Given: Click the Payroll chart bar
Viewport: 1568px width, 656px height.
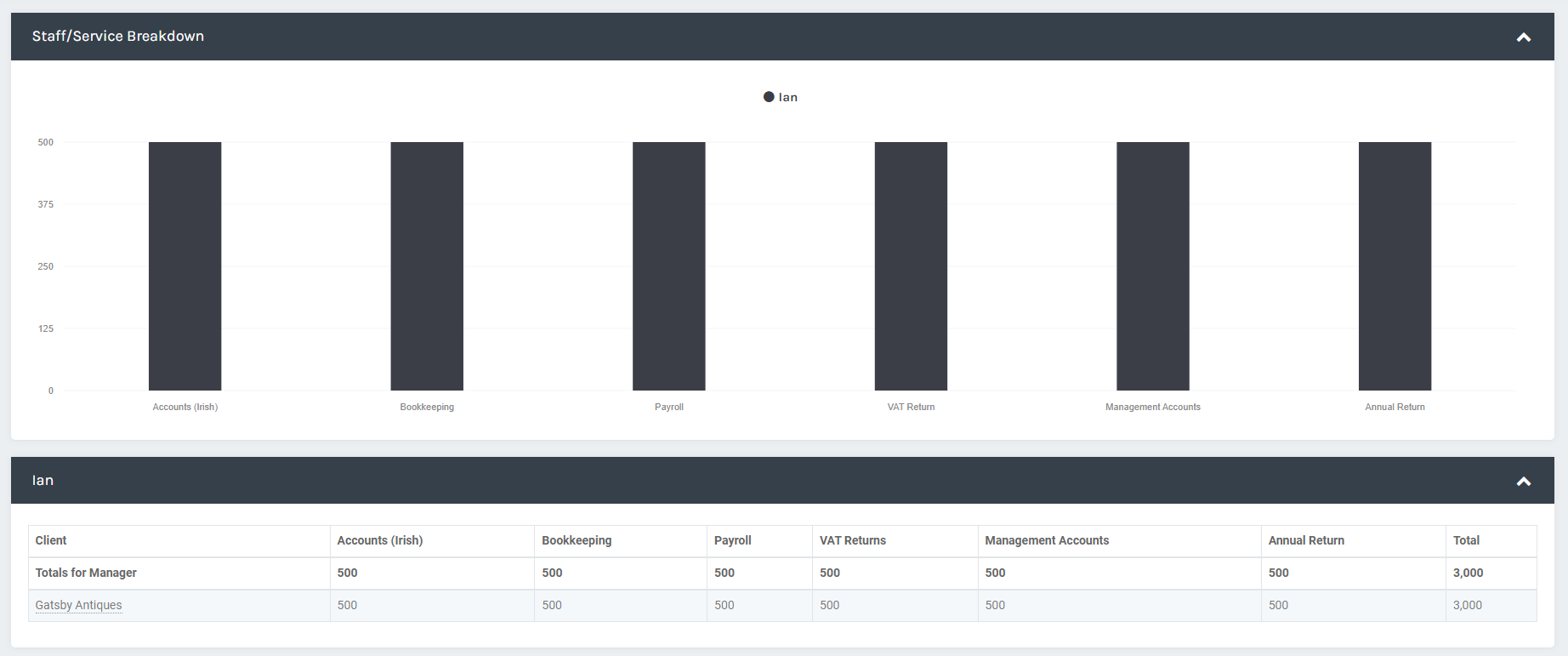Looking at the screenshot, I should point(669,266).
